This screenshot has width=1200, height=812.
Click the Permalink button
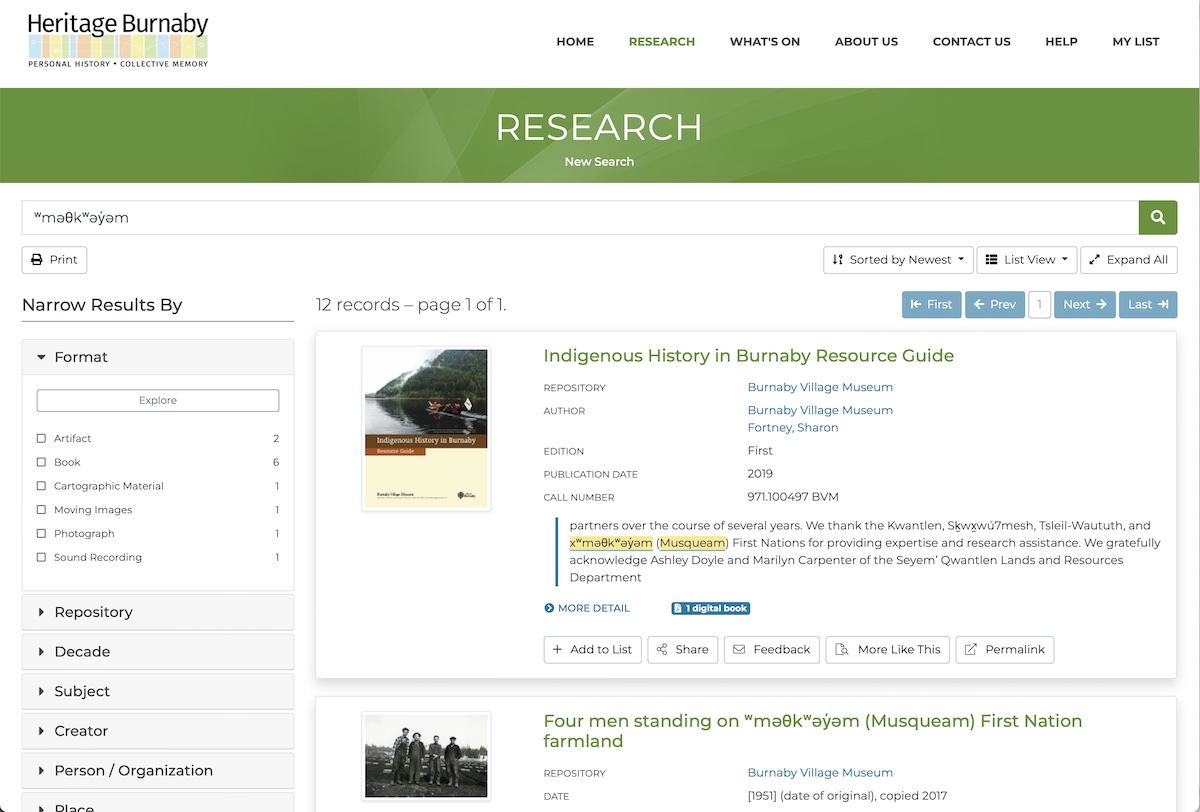(1005, 650)
